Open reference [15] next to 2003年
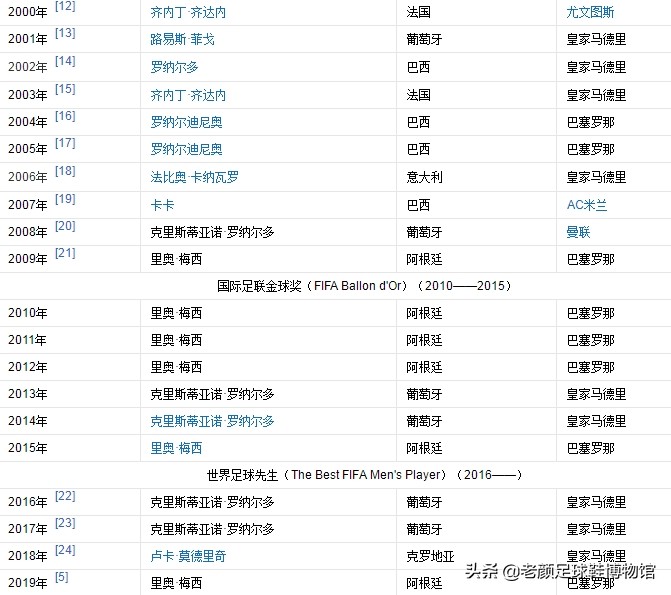 pos(65,89)
